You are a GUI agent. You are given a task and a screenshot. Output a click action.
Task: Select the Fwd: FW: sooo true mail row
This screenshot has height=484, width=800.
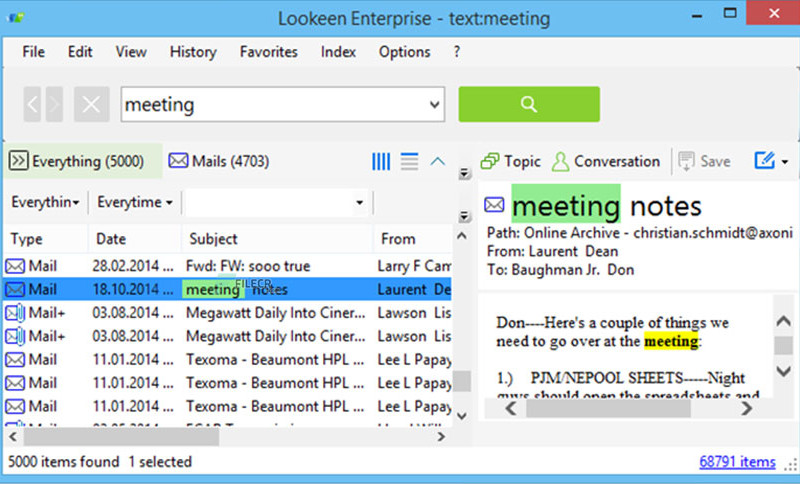(228, 266)
